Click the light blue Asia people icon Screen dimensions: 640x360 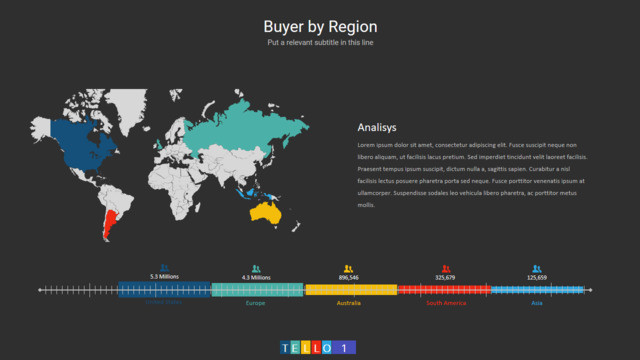point(537,269)
